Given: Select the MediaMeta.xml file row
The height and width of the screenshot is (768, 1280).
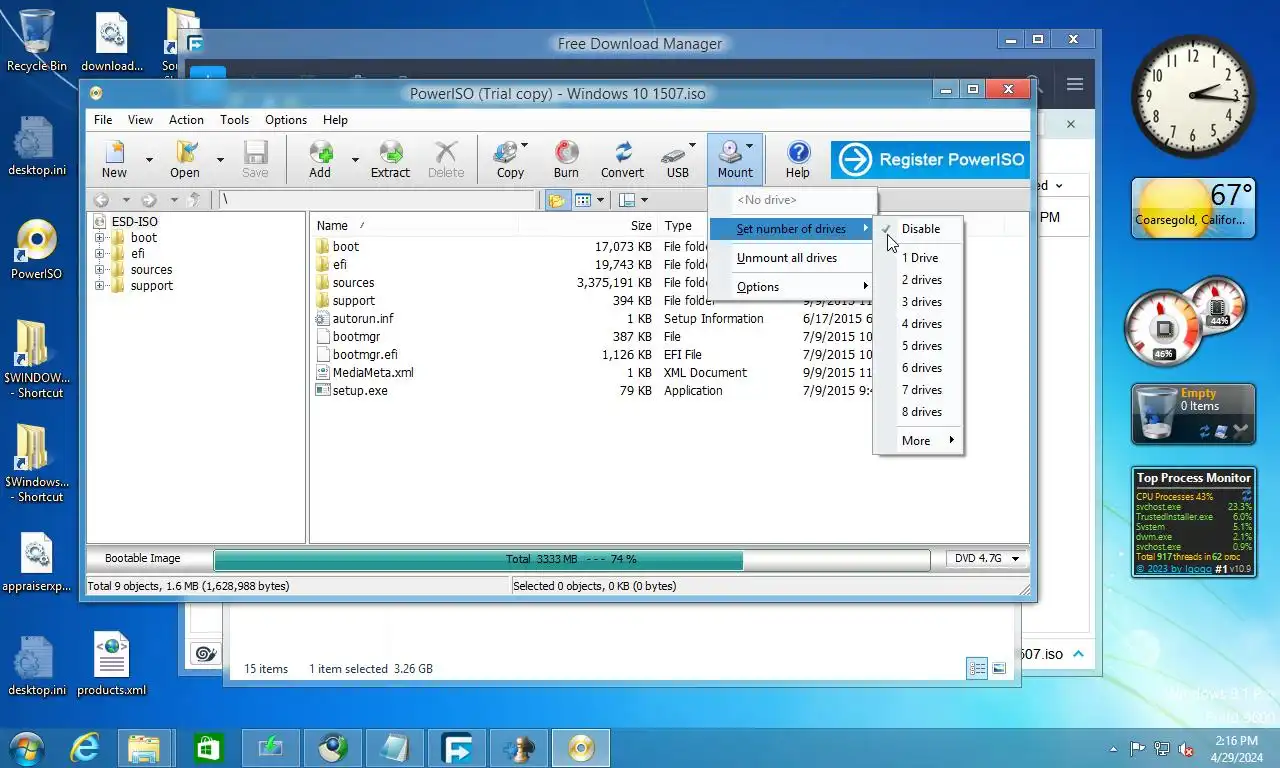Looking at the screenshot, I should coord(373,373).
